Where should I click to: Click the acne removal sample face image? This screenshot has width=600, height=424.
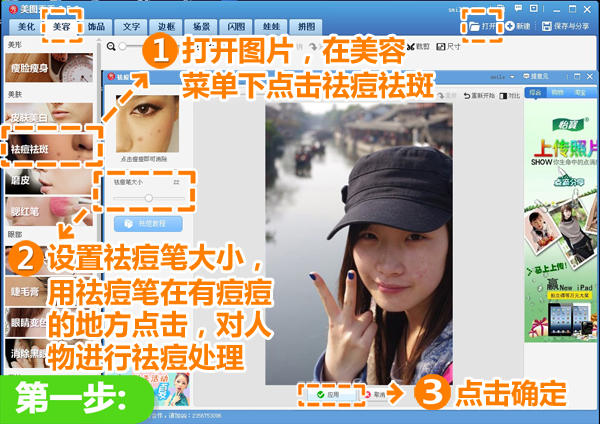147,124
